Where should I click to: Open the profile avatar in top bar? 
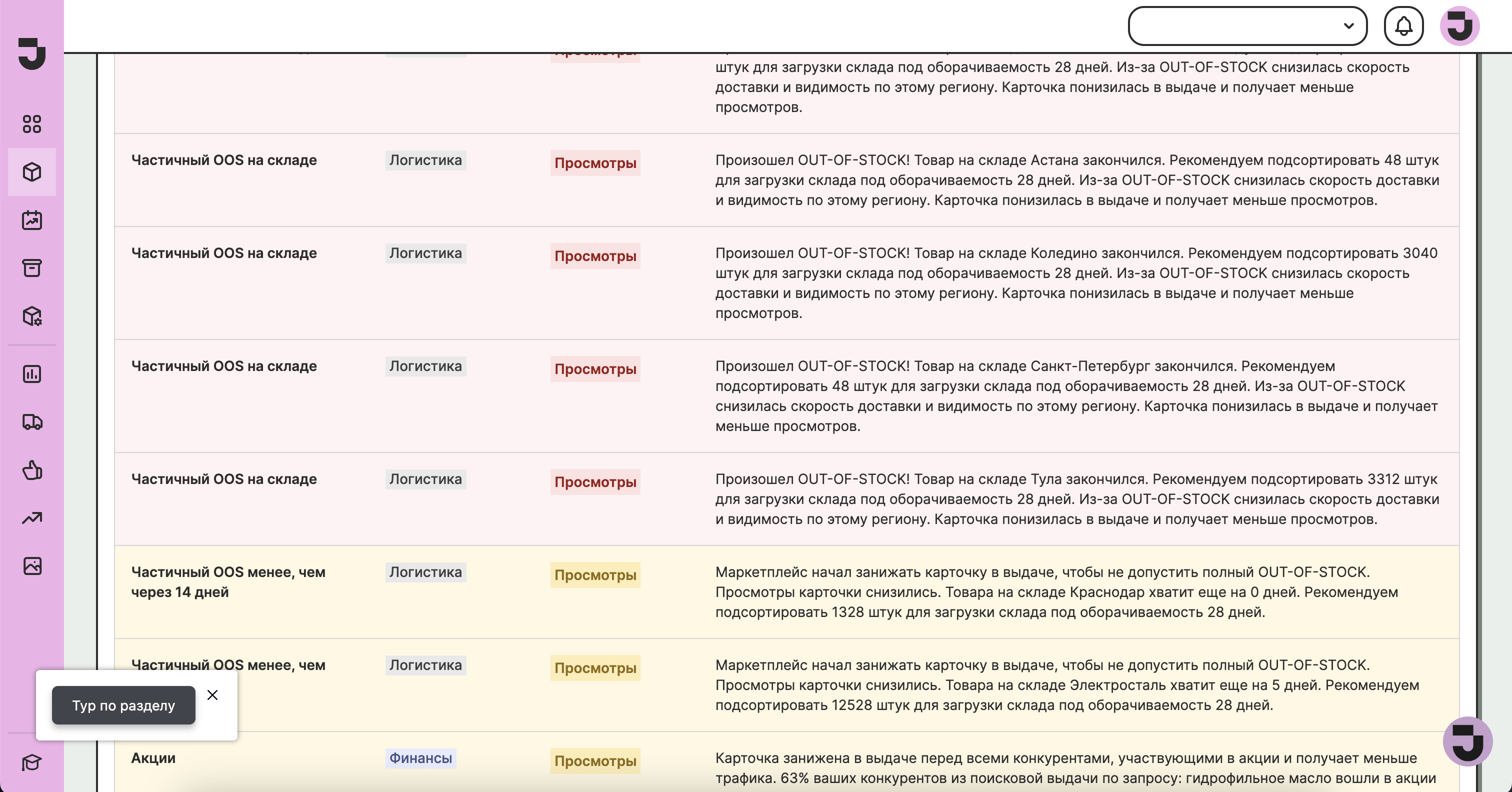pos(1460,26)
